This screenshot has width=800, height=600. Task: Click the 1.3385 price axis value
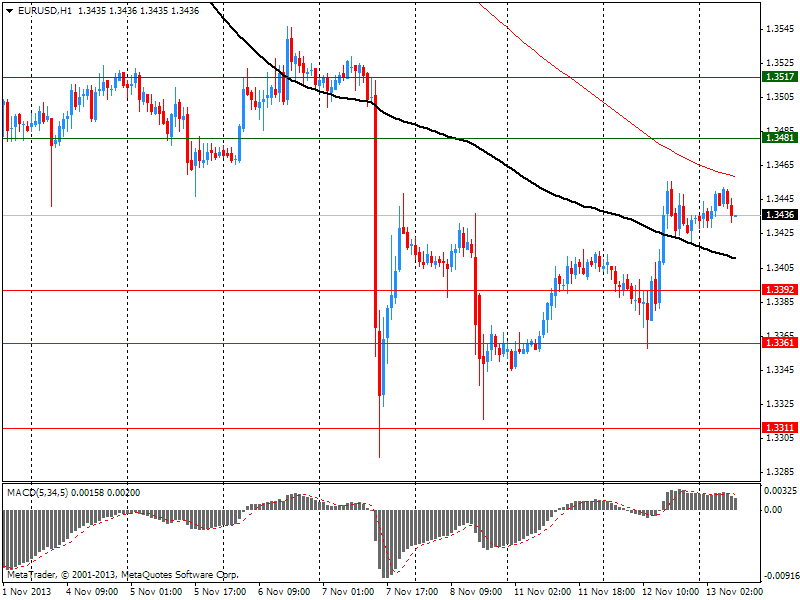(781, 302)
